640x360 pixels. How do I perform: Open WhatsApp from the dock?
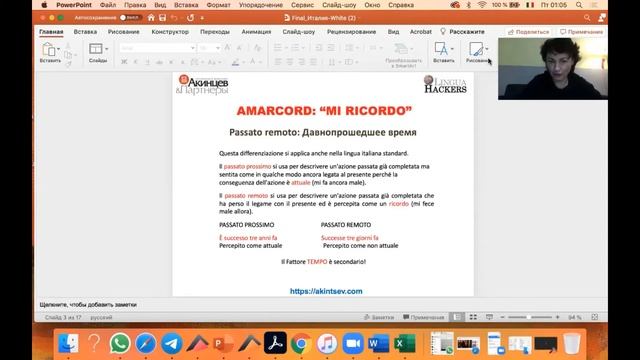120,343
